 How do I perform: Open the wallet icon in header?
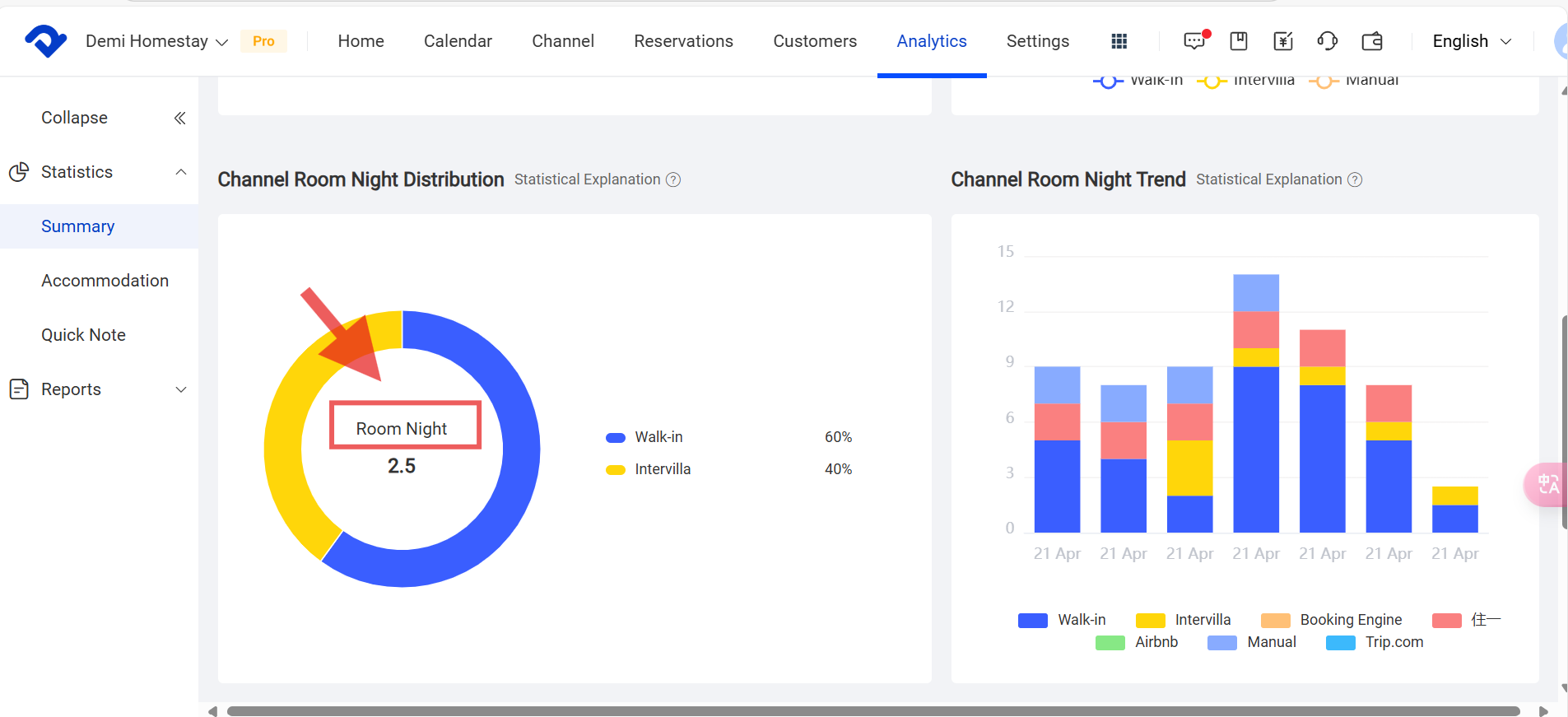(x=1372, y=41)
